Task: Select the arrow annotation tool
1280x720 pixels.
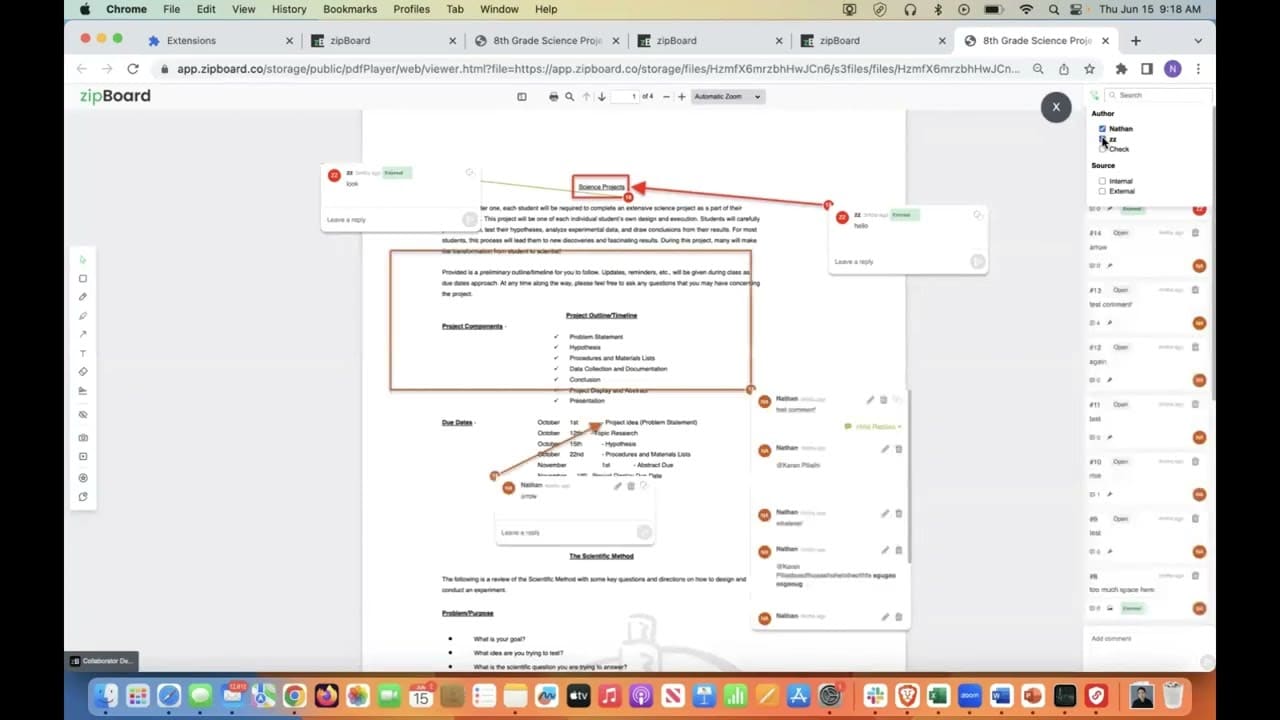Action: tap(83, 333)
